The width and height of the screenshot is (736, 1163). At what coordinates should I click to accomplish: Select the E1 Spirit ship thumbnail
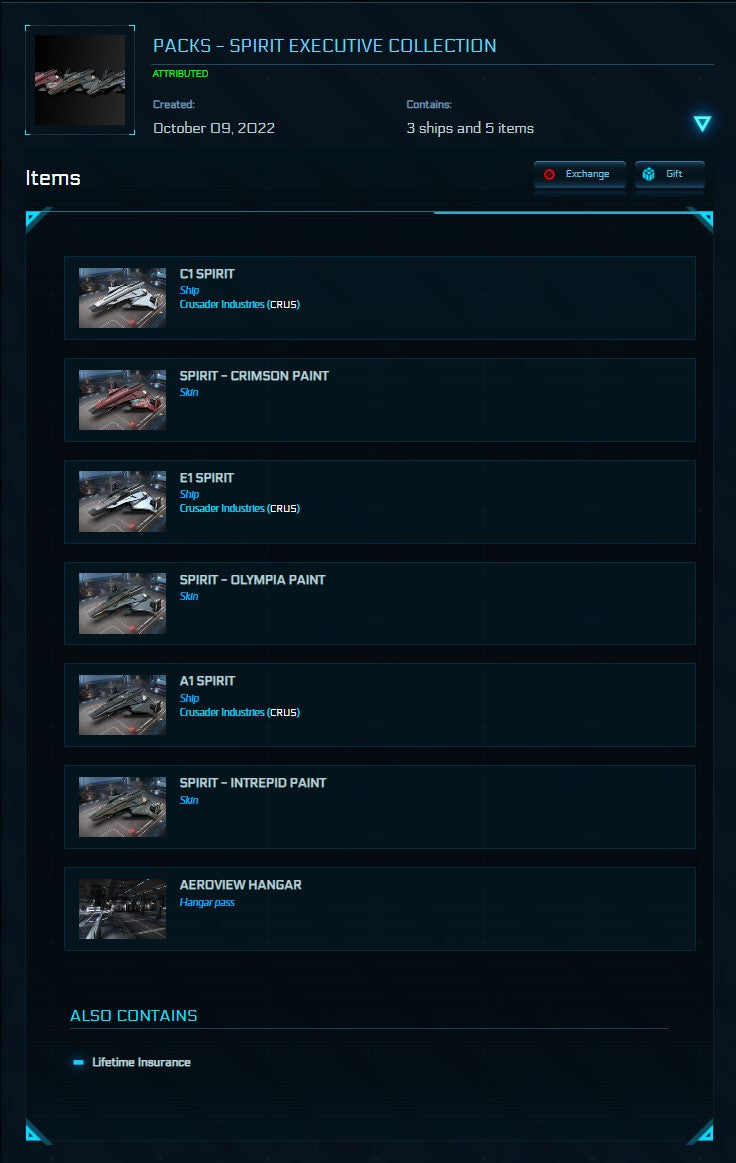click(x=122, y=501)
